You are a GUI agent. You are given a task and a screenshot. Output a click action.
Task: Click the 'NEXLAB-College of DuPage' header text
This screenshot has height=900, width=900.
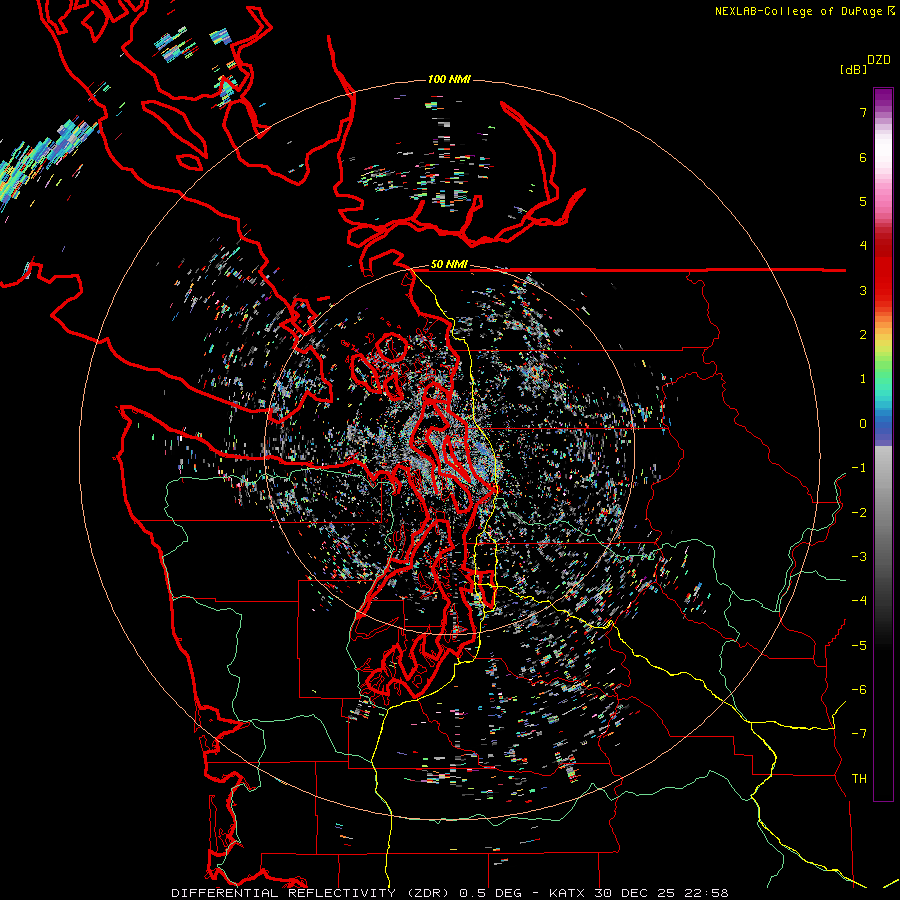[798, 11]
